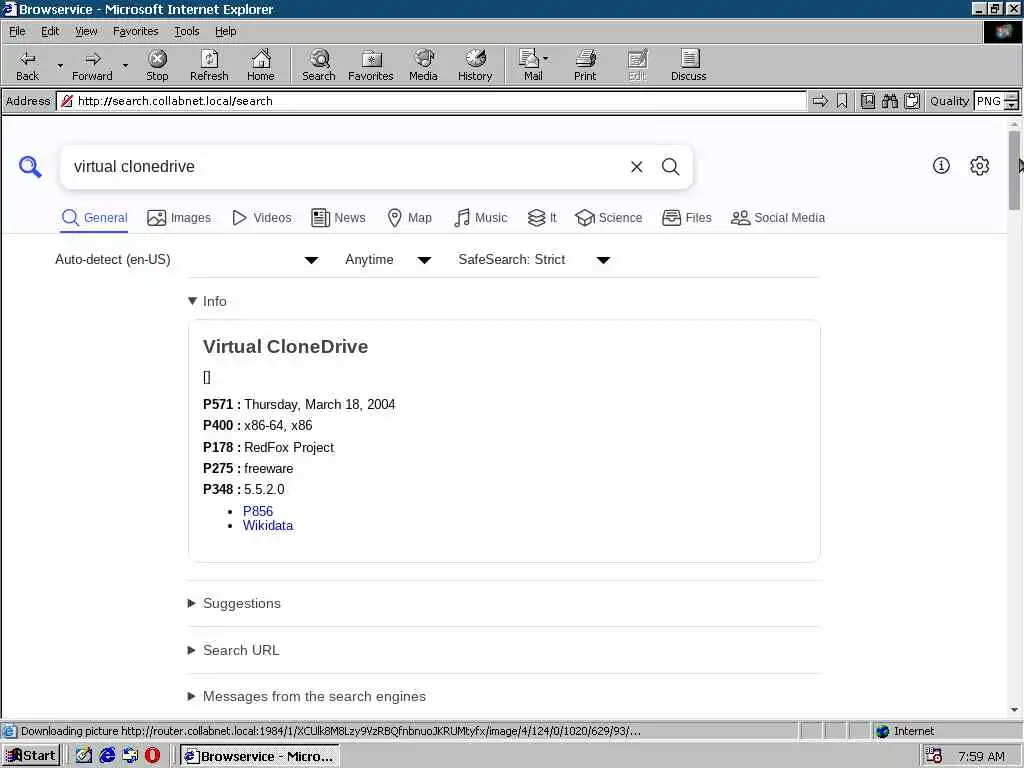Switch to the Music tab
The image size is (1024, 768).
(480, 217)
